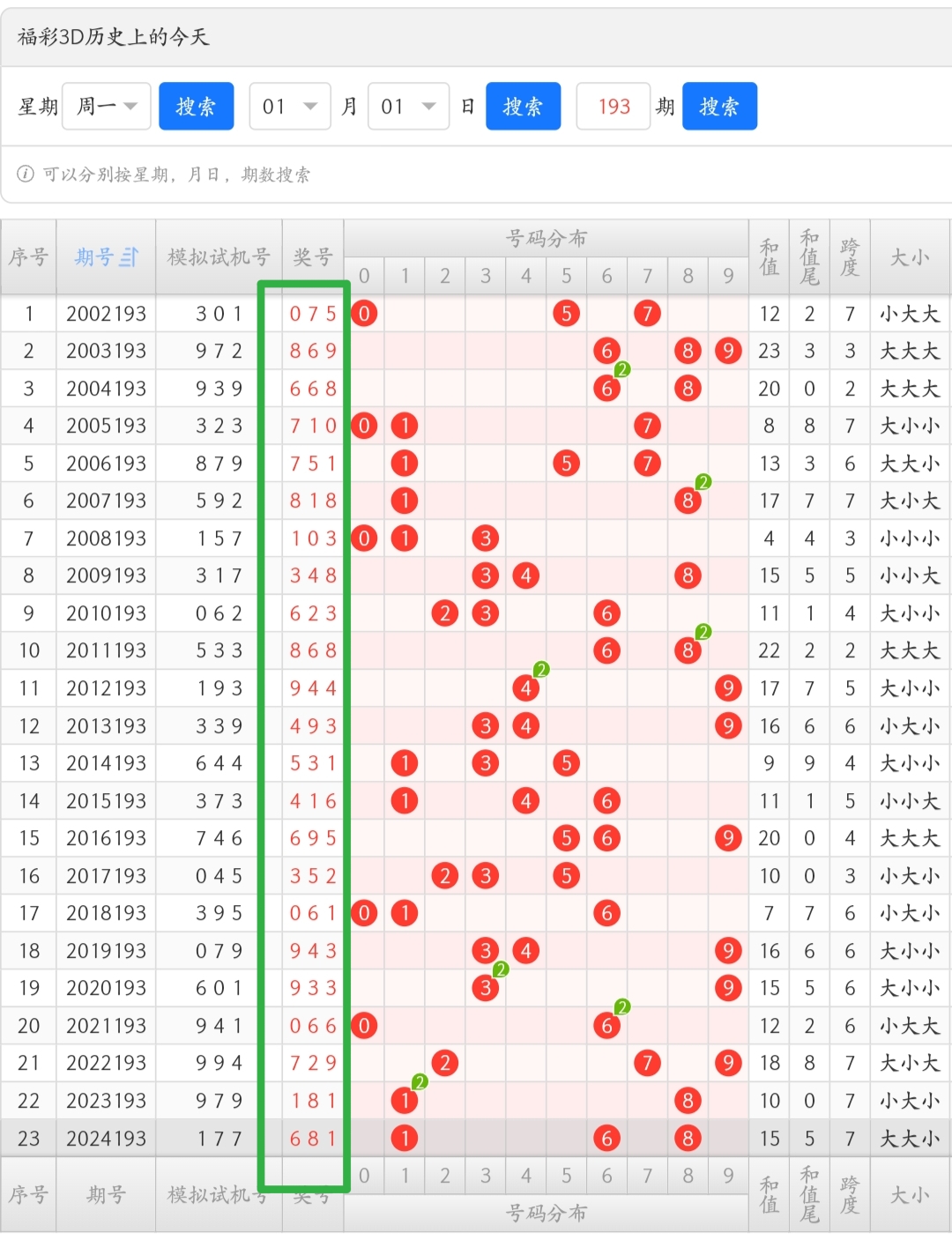Click 小大大 in row 2002193
This screenshot has width=952, height=1240.
910,314
